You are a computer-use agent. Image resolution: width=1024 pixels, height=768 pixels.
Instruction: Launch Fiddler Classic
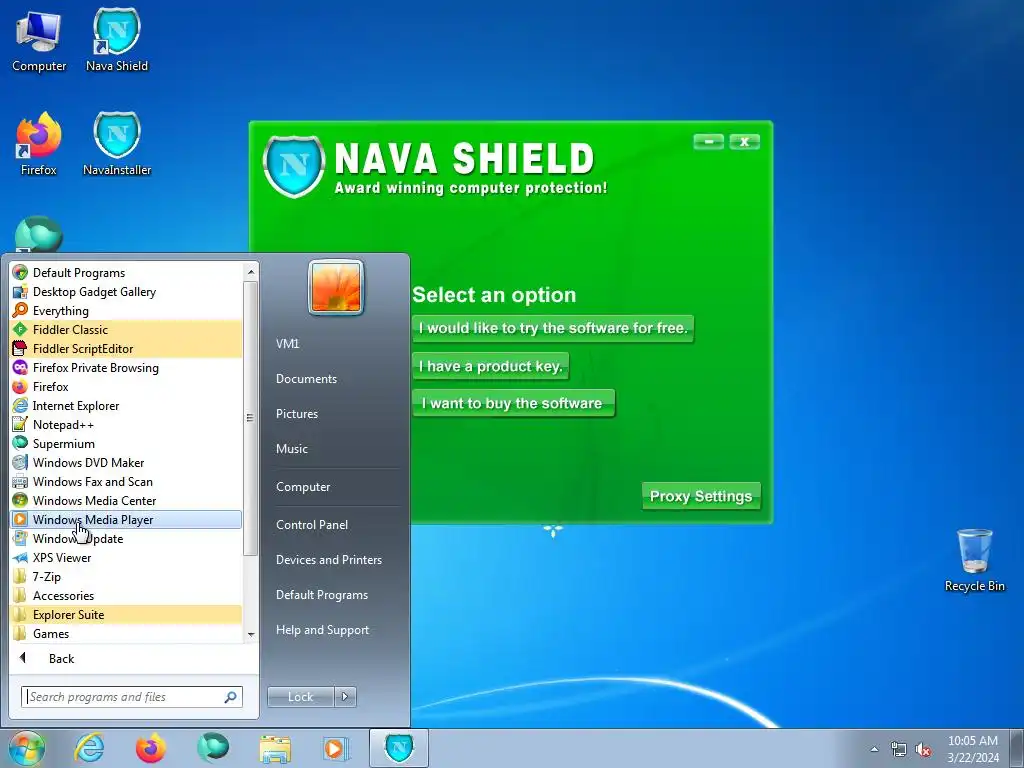(x=127, y=330)
